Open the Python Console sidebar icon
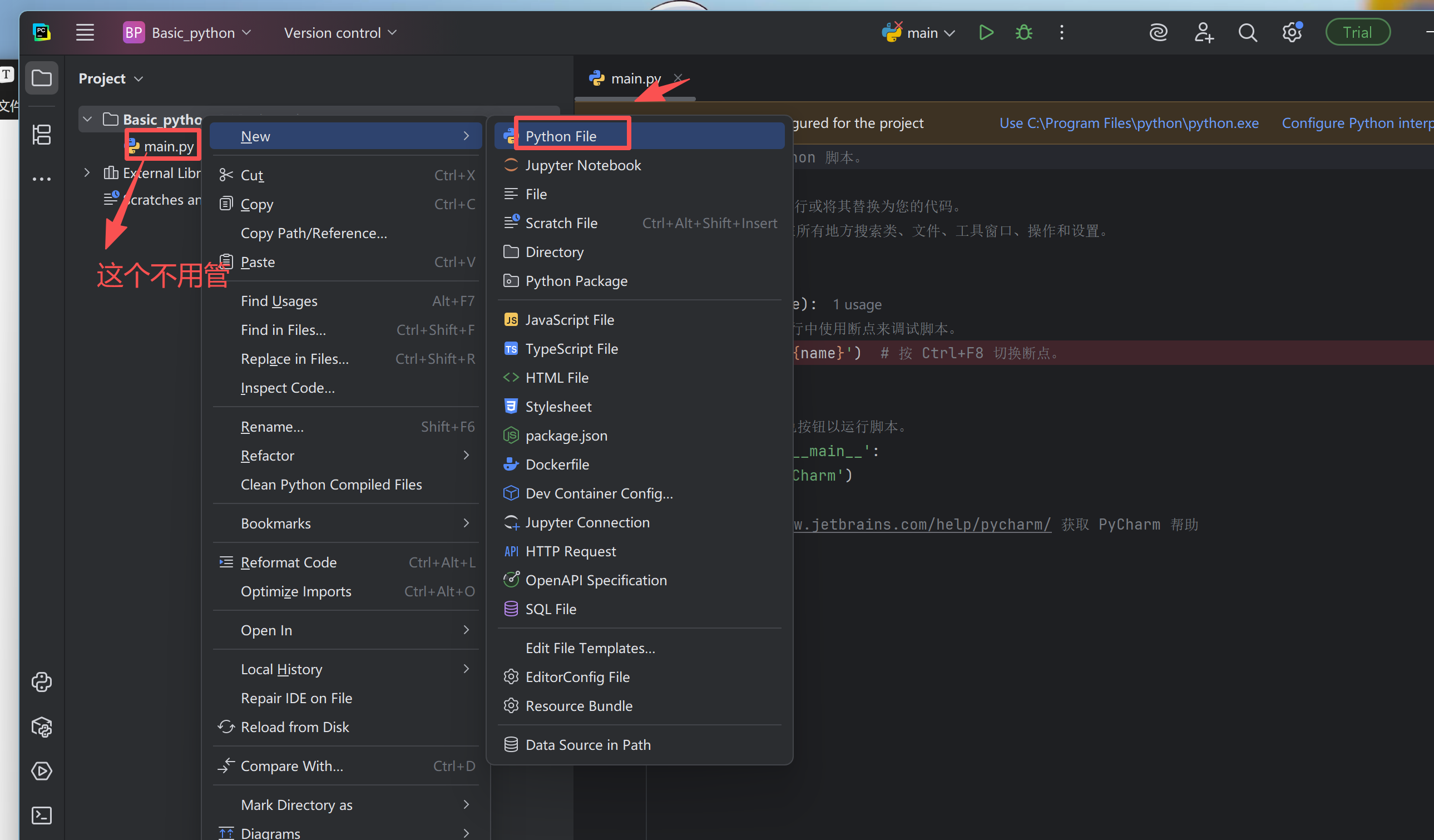The width and height of the screenshot is (1434, 840). [42, 682]
